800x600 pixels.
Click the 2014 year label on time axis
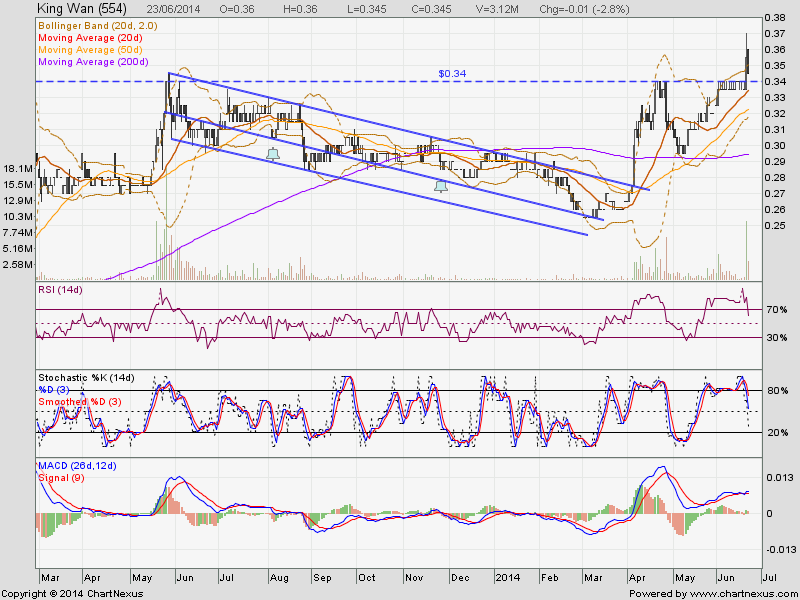(x=508, y=579)
